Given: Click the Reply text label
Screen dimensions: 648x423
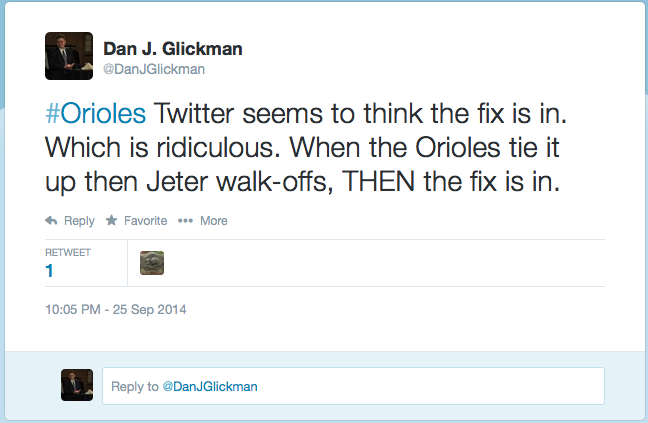Looking at the screenshot, I should [x=79, y=221].
